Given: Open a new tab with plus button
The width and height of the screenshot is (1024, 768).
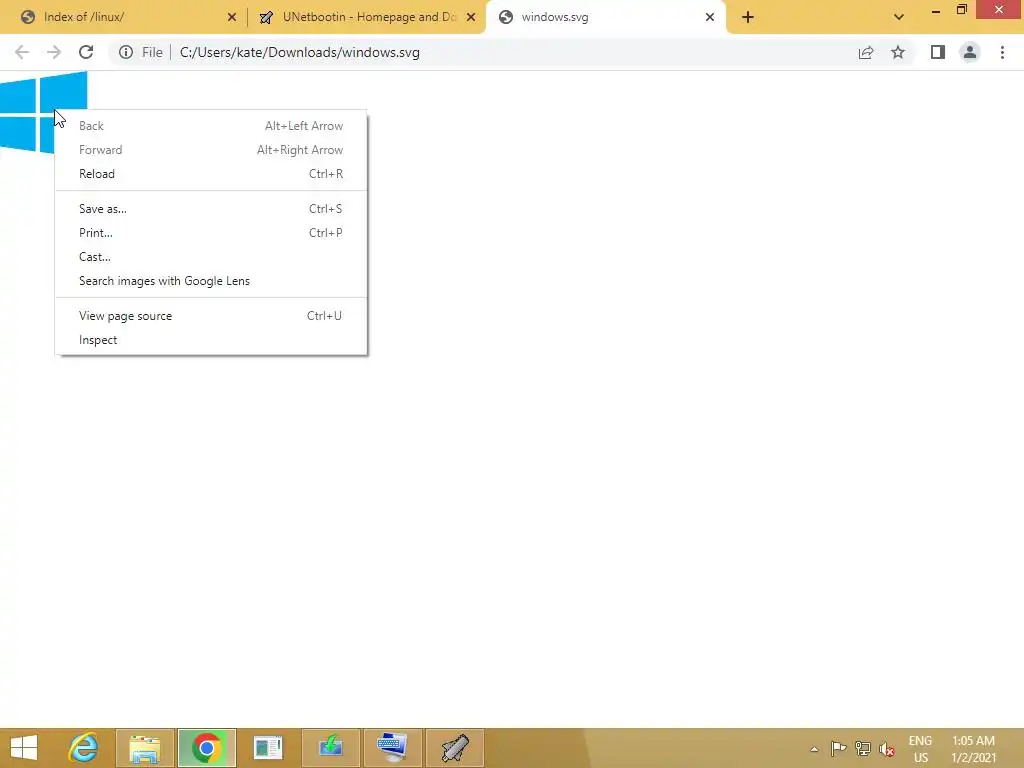Looking at the screenshot, I should [748, 17].
